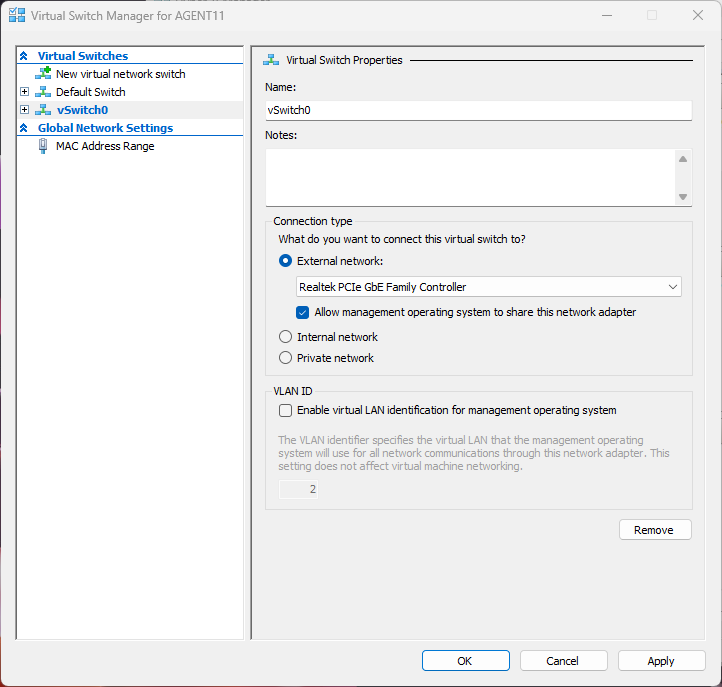Select the Private network radio button
Screen dimensions: 722x687
[x=285, y=358]
